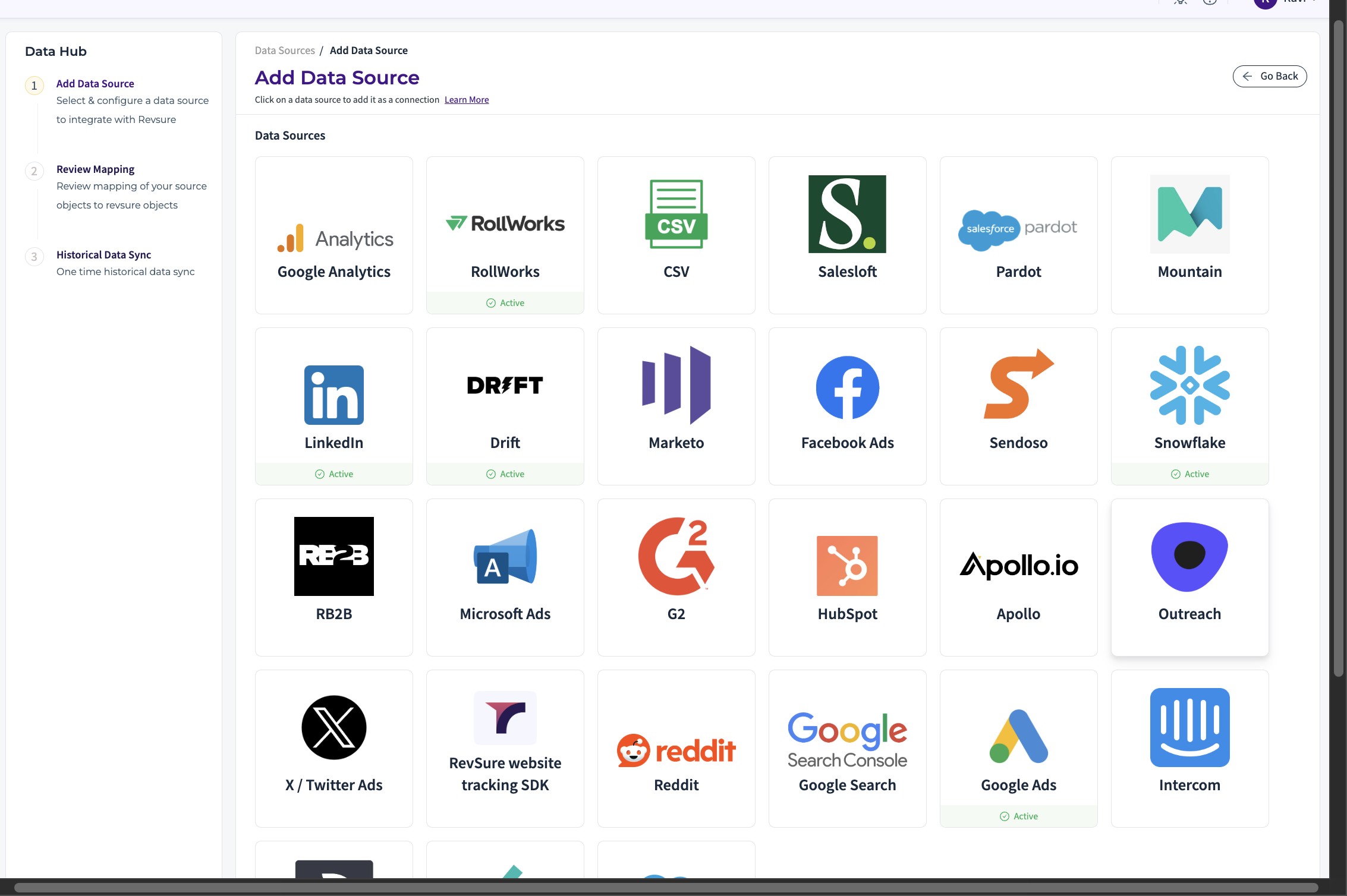Open the Intercom data source
The width and height of the screenshot is (1347, 896).
pos(1189,749)
